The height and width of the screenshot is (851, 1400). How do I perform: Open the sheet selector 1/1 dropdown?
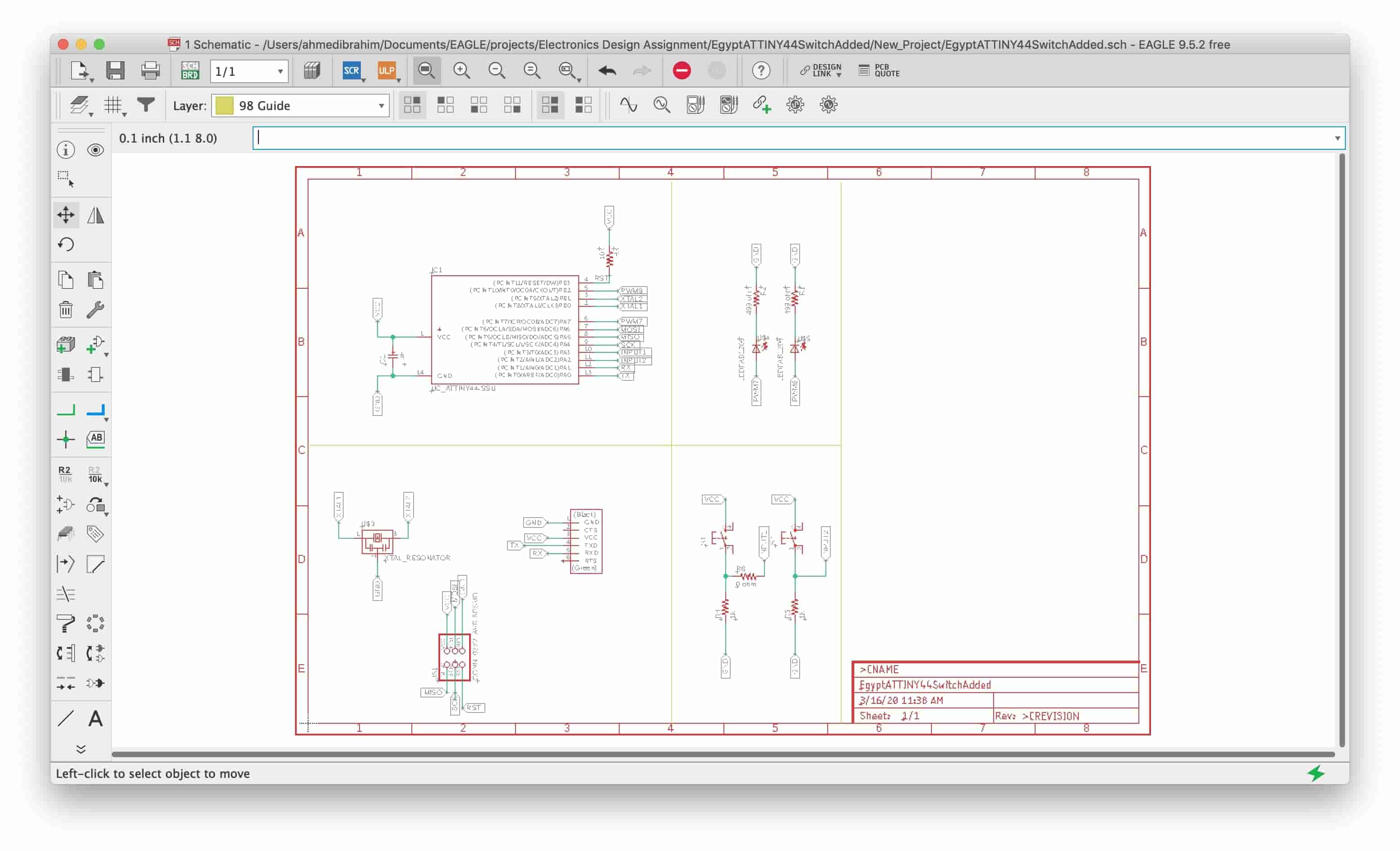(249, 71)
